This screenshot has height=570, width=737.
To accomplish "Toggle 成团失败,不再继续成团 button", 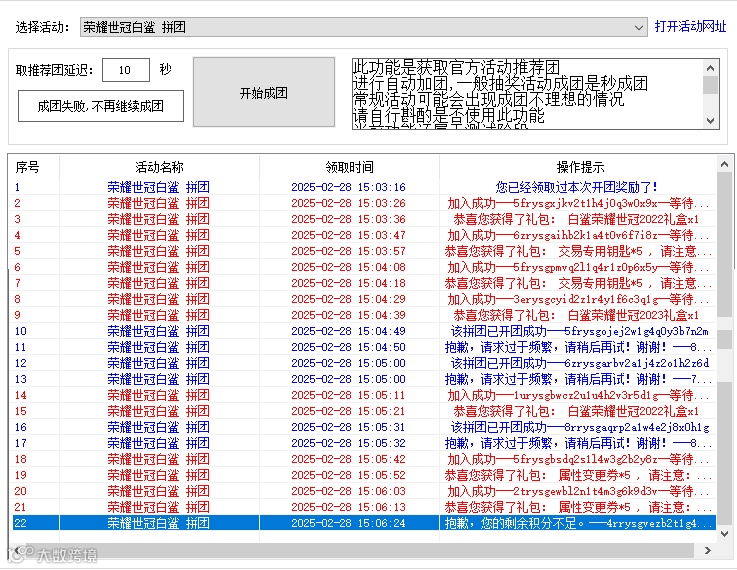I will point(101,106).
